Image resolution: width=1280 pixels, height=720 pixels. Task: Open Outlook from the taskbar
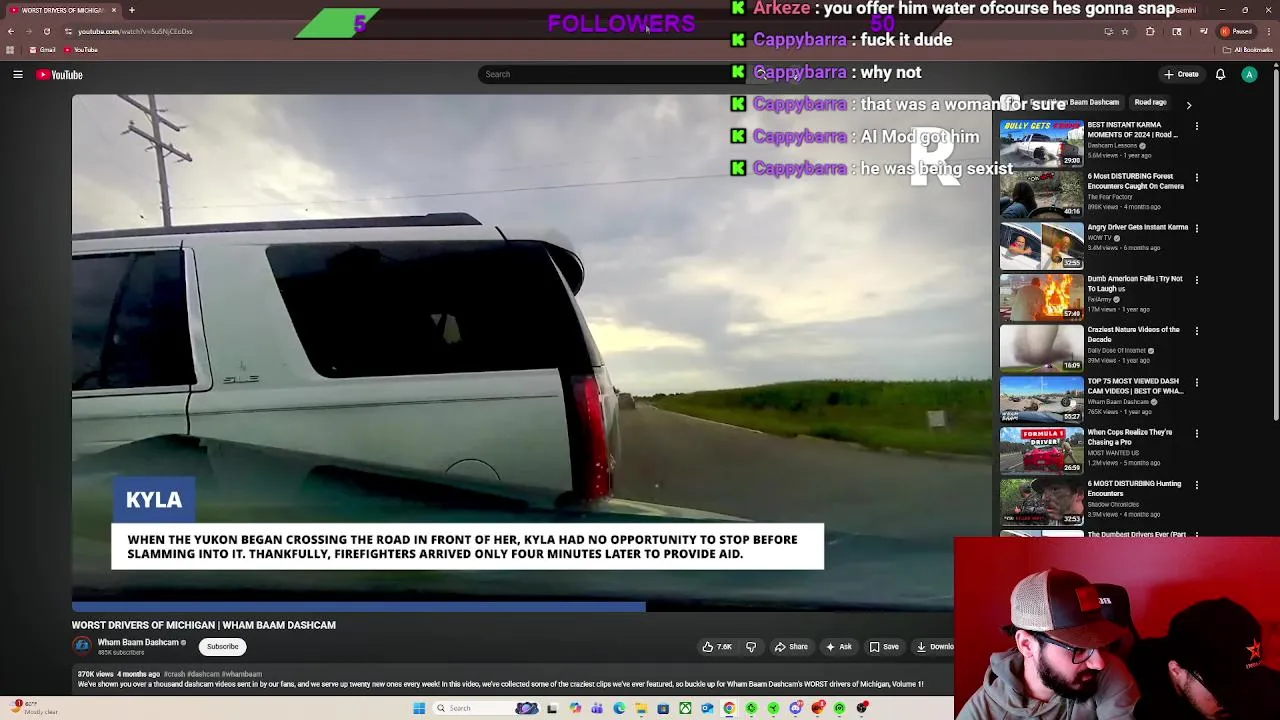point(707,708)
